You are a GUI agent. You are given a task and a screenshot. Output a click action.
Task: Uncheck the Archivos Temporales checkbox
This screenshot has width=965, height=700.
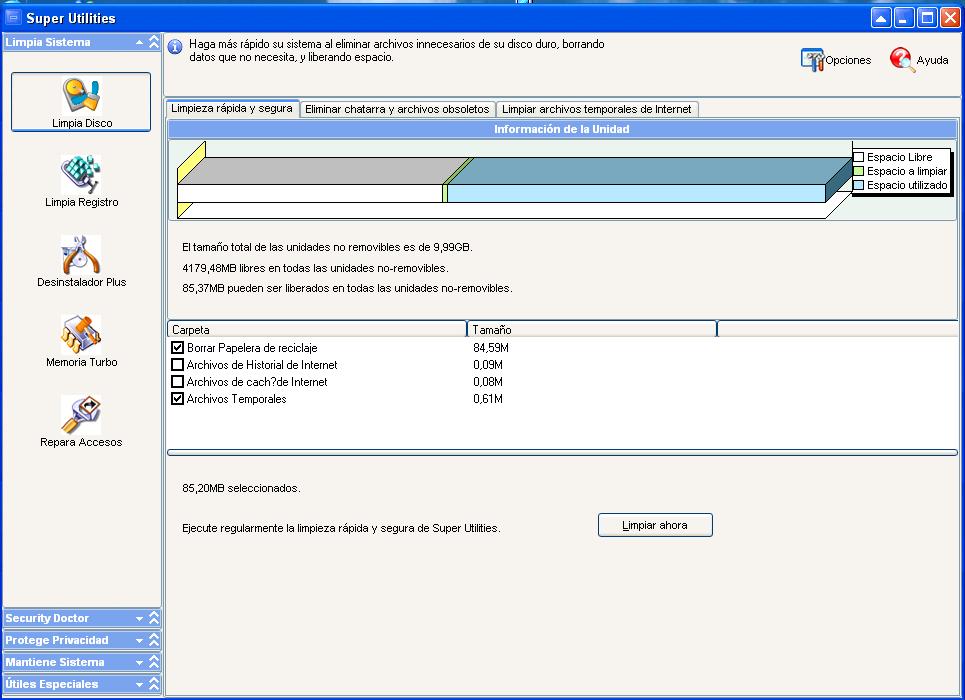(x=177, y=399)
